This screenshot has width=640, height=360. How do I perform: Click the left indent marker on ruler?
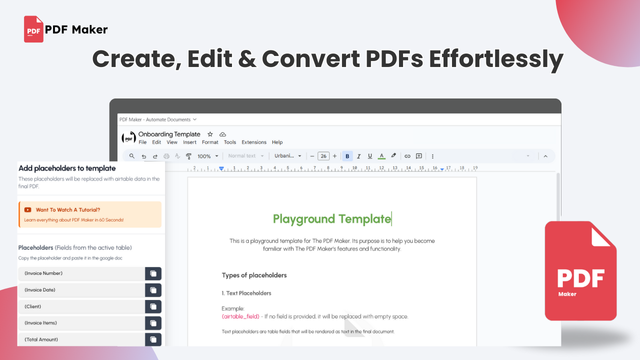[221, 168]
